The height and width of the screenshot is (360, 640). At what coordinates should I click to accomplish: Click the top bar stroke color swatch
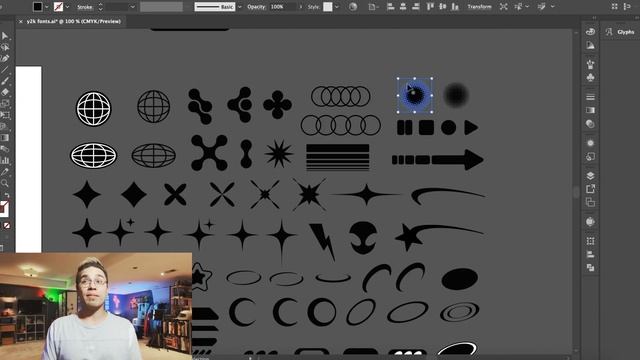[x=58, y=7]
